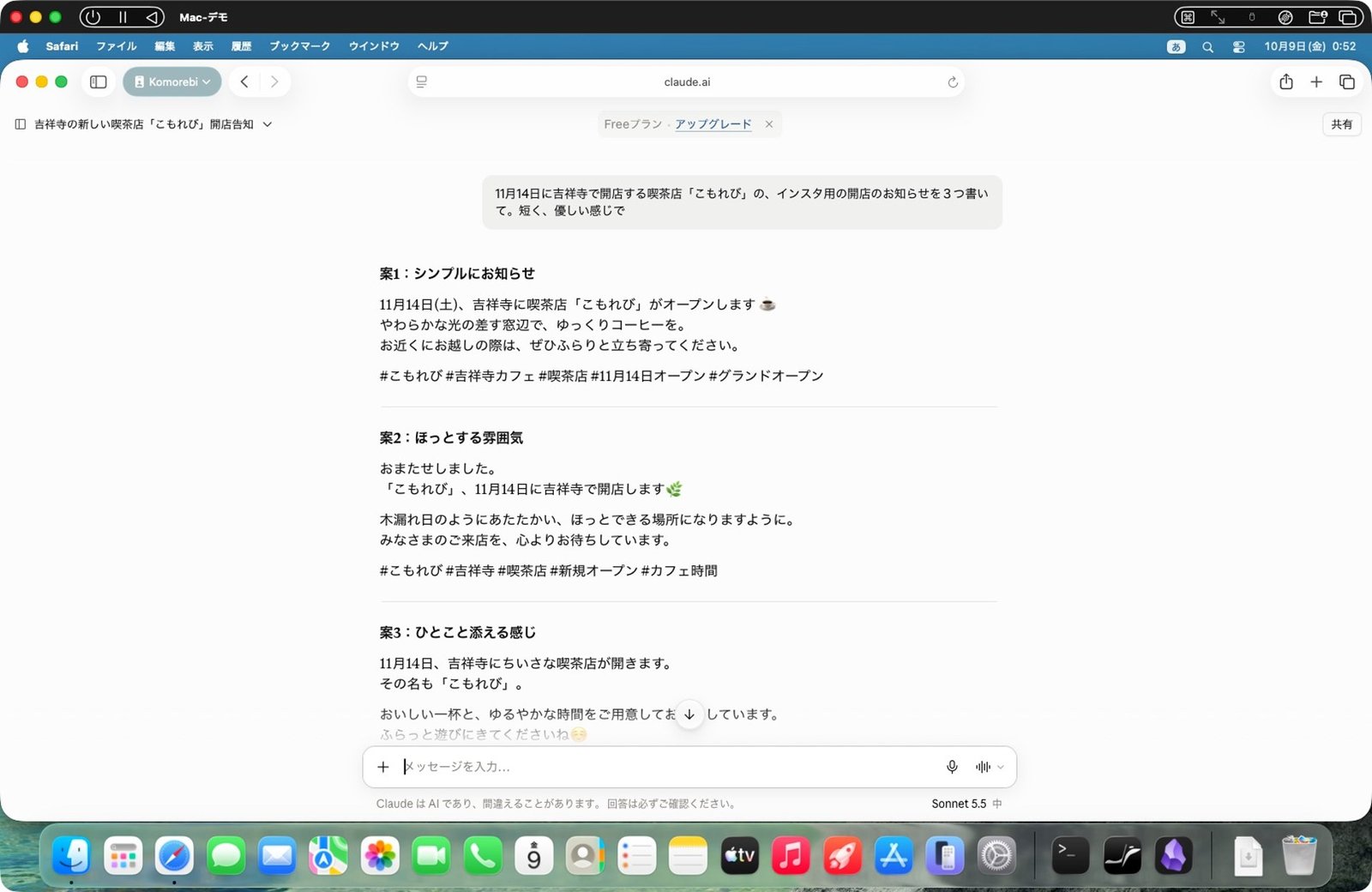Click the power button in remote toolbar
Screen dimensions: 1372x892
pos(93,17)
